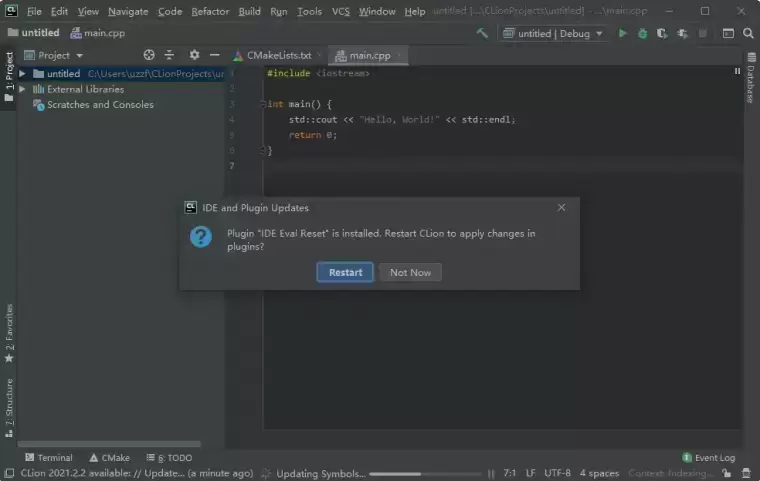Open the CMake tool window

110,458
